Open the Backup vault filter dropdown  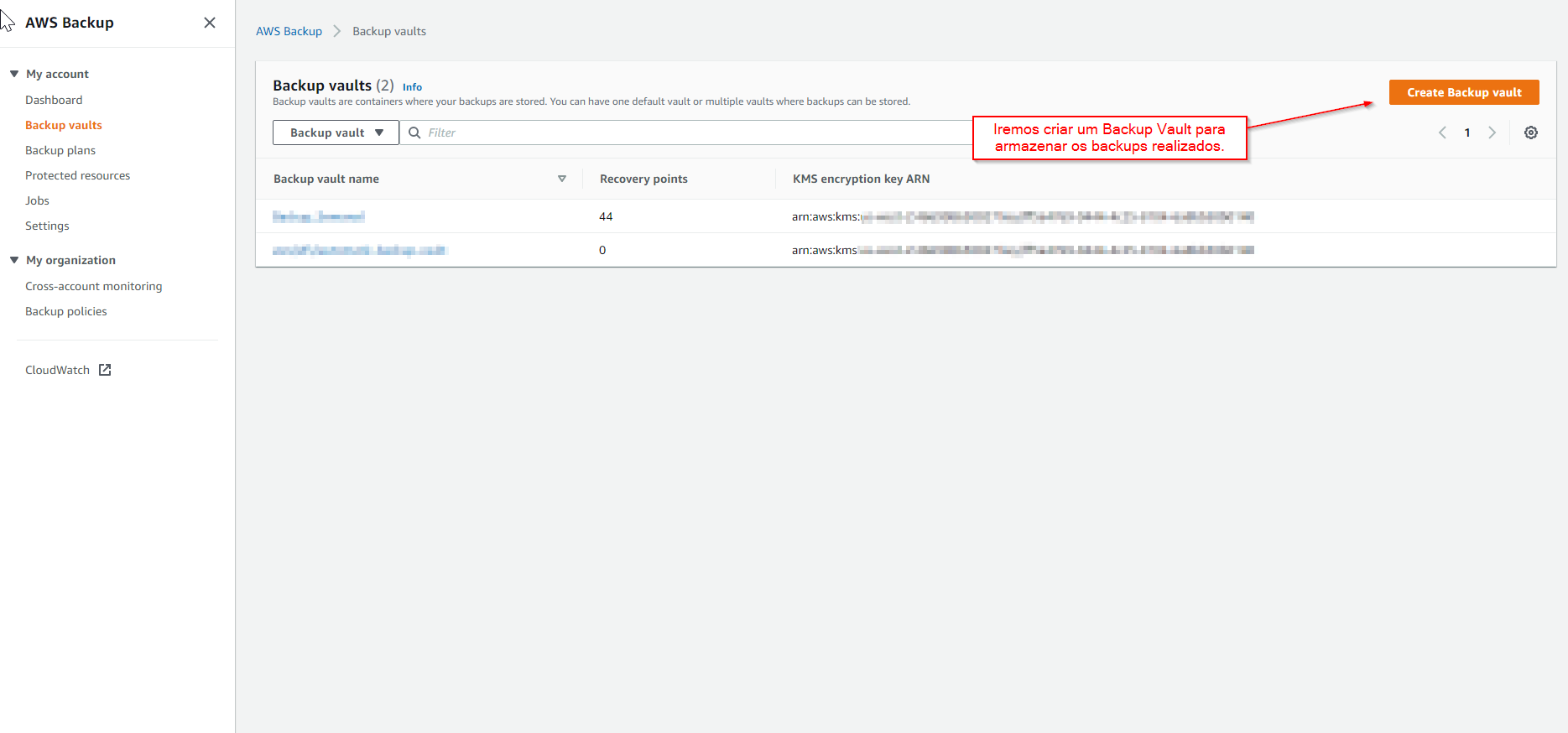(x=336, y=133)
